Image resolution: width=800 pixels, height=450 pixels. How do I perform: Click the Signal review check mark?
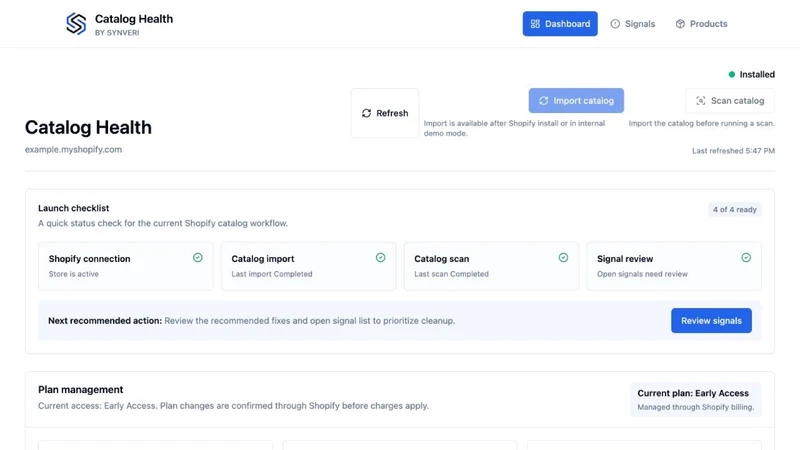[x=746, y=258]
